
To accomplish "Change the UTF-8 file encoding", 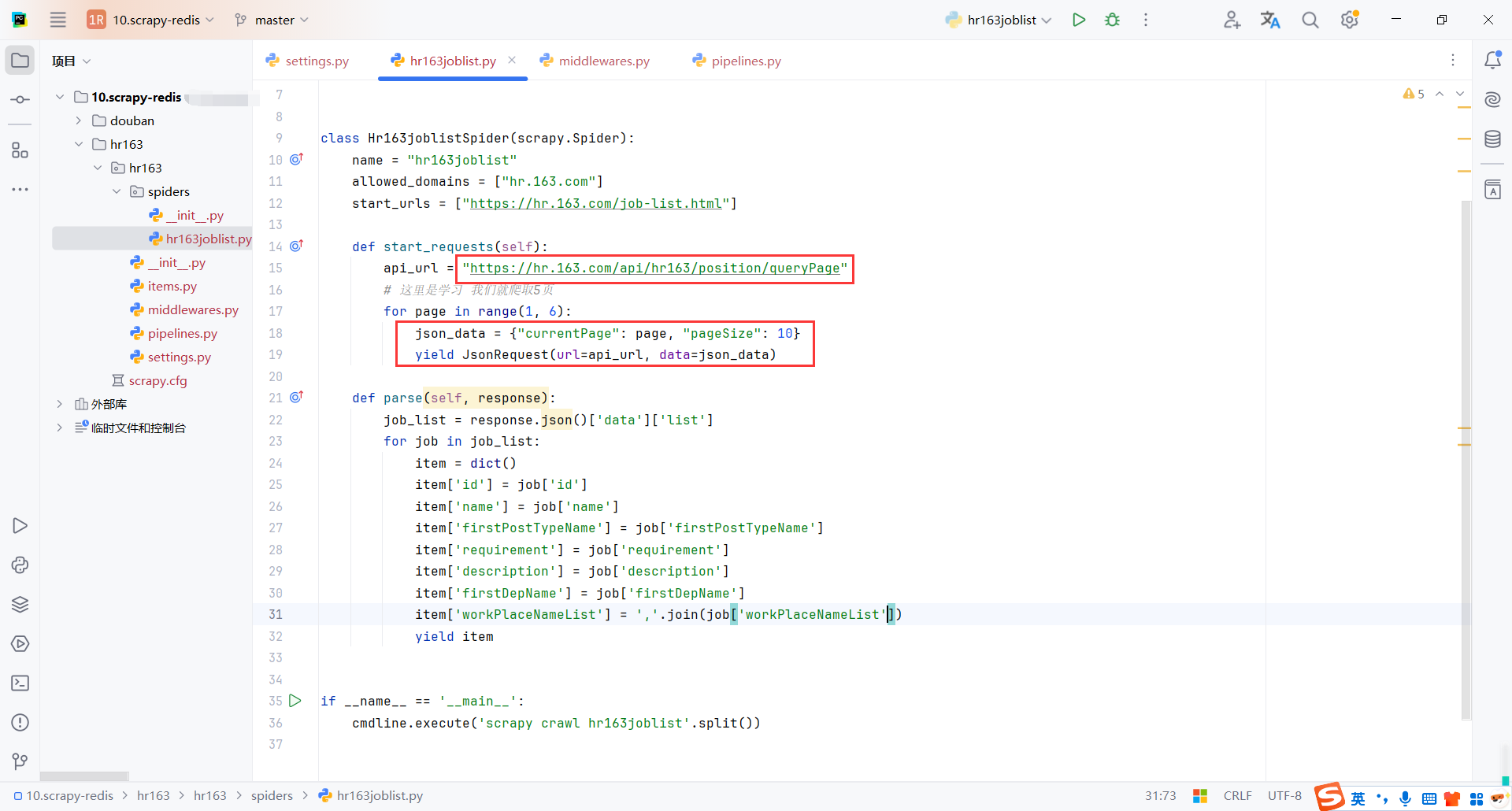I will [x=1284, y=795].
